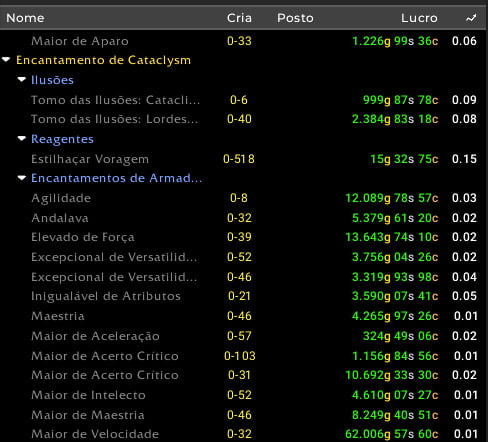Viewport: 488px width, 442px height.
Task: Select Tomo das Ilusões: Catacli... entry
Action: [244, 100]
